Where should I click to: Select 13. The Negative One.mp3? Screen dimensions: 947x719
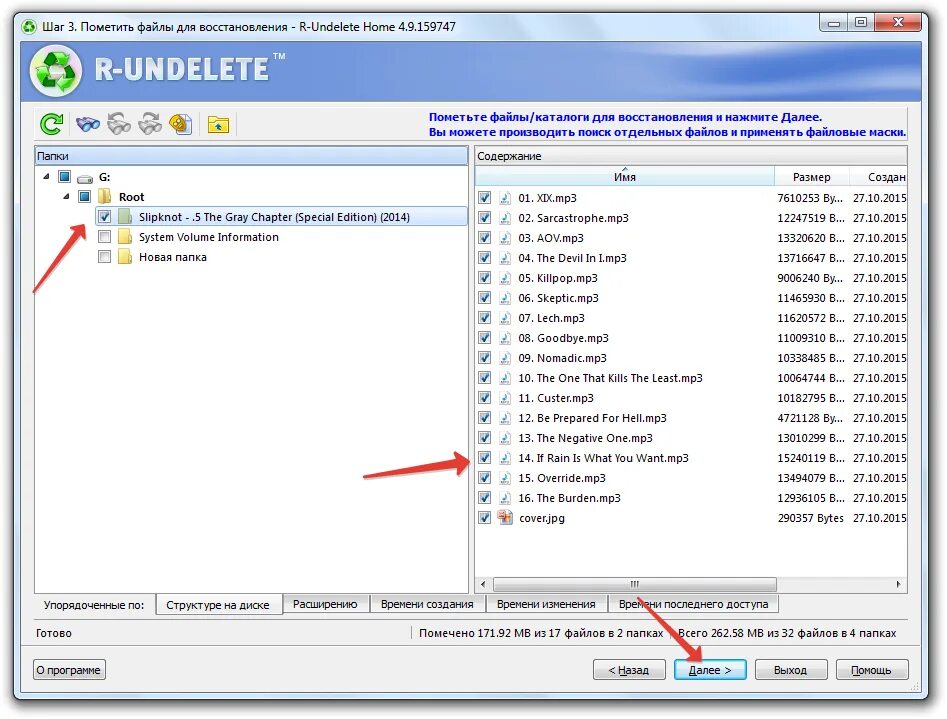(585, 437)
